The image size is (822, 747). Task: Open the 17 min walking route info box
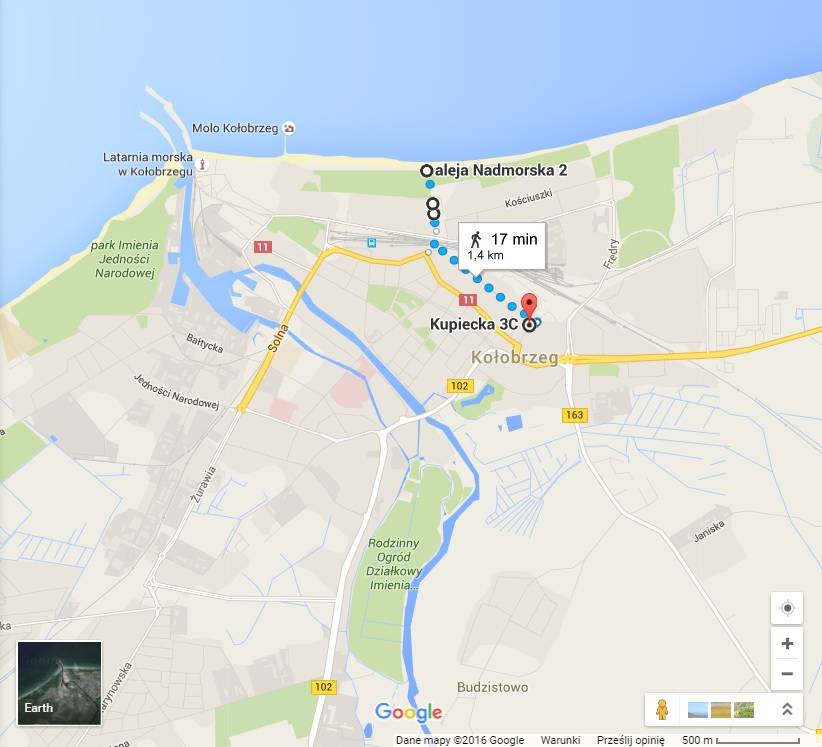pos(502,246)
